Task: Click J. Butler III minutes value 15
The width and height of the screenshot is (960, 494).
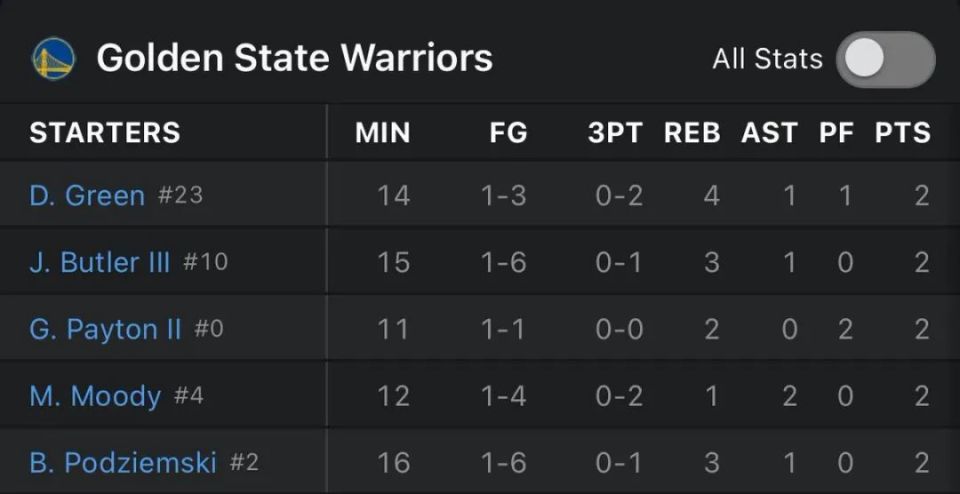Action: point(393,263)
